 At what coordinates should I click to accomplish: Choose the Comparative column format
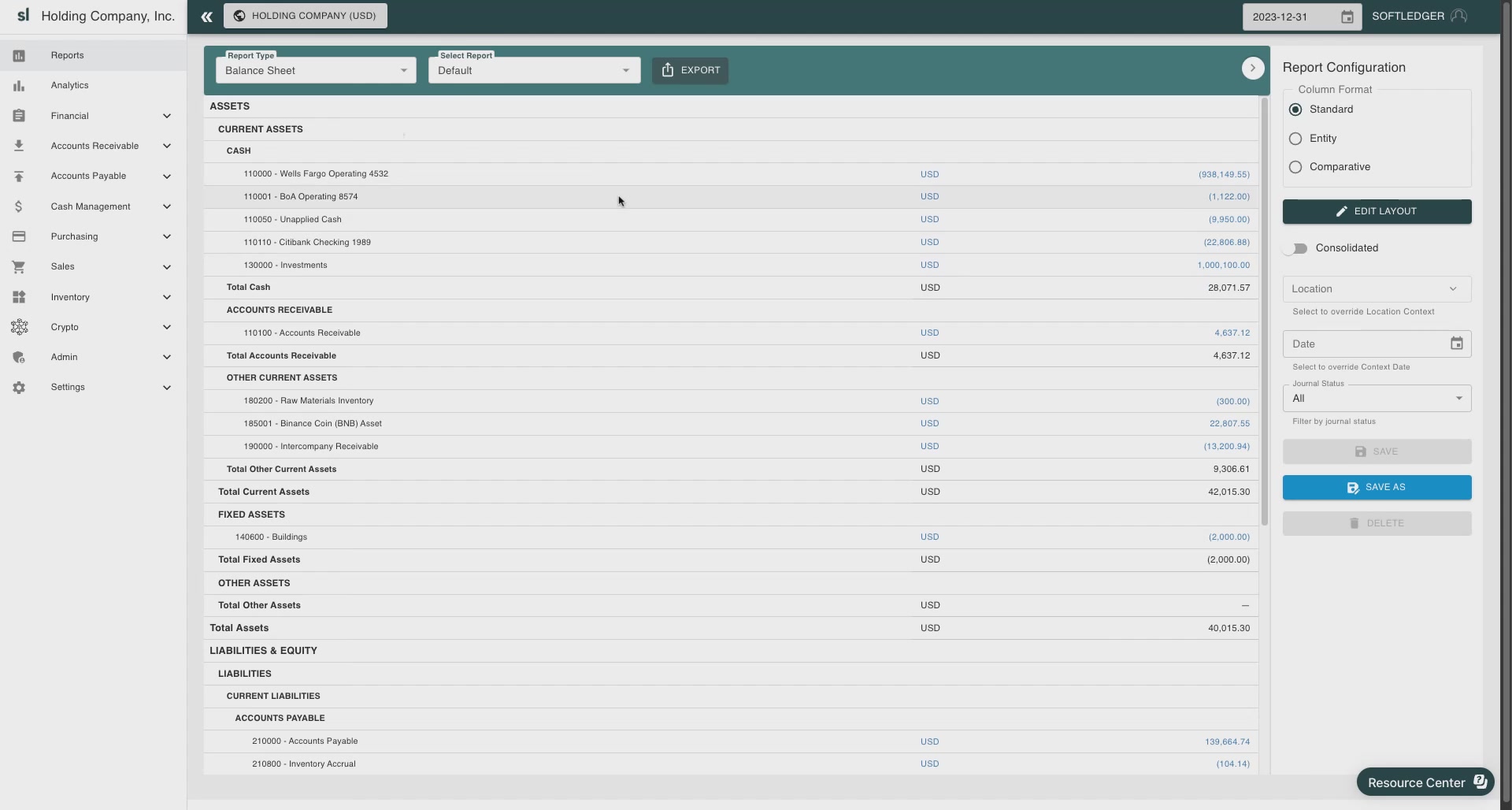click(1295, 167)
